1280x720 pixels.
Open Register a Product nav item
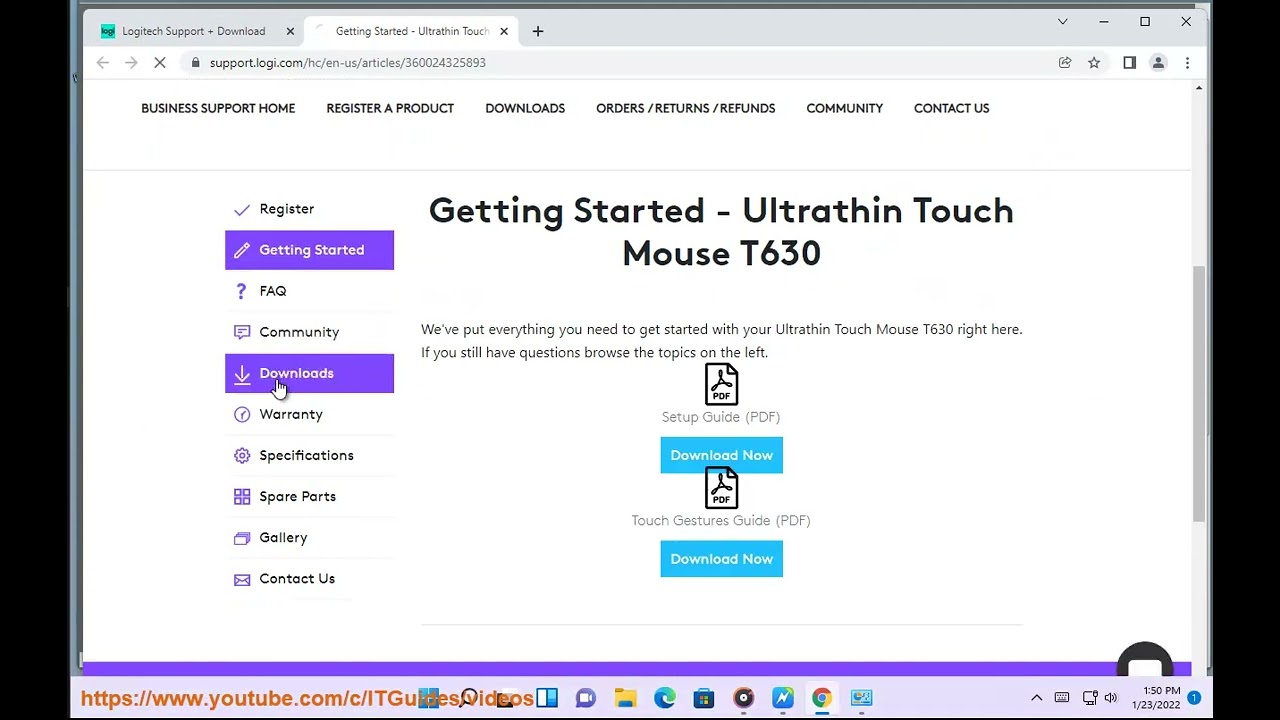(390, 108)
